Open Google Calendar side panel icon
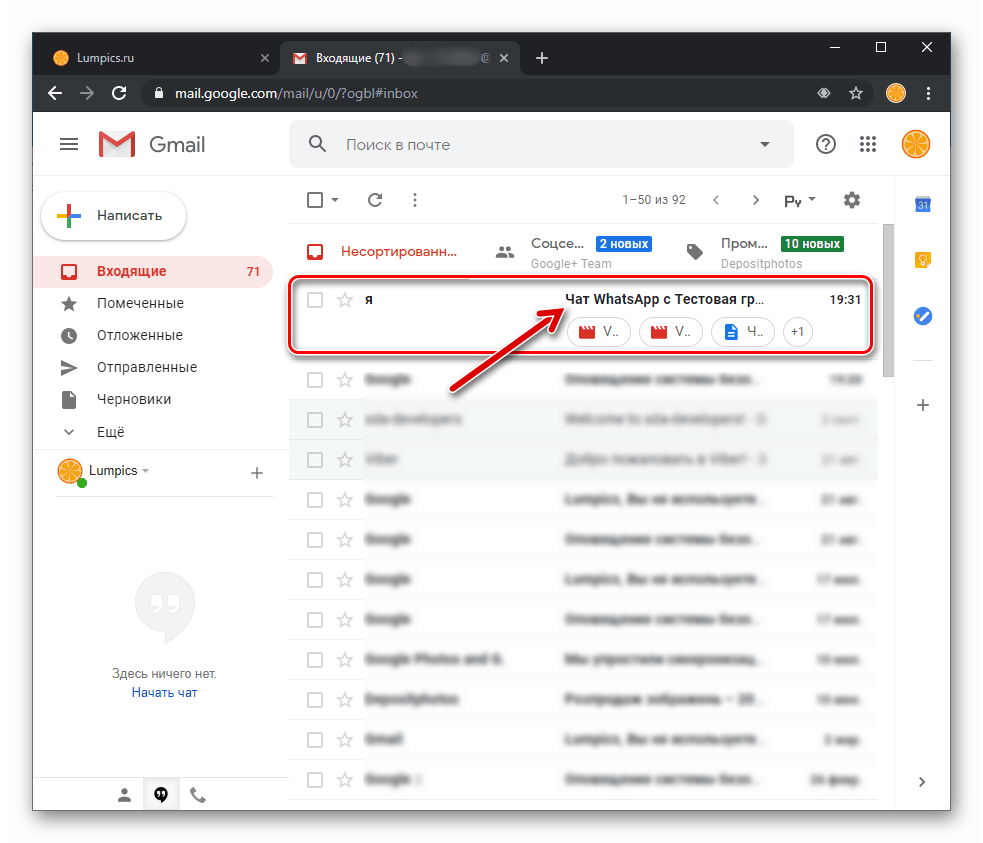 pyautogui.click(x=923, y=204)
